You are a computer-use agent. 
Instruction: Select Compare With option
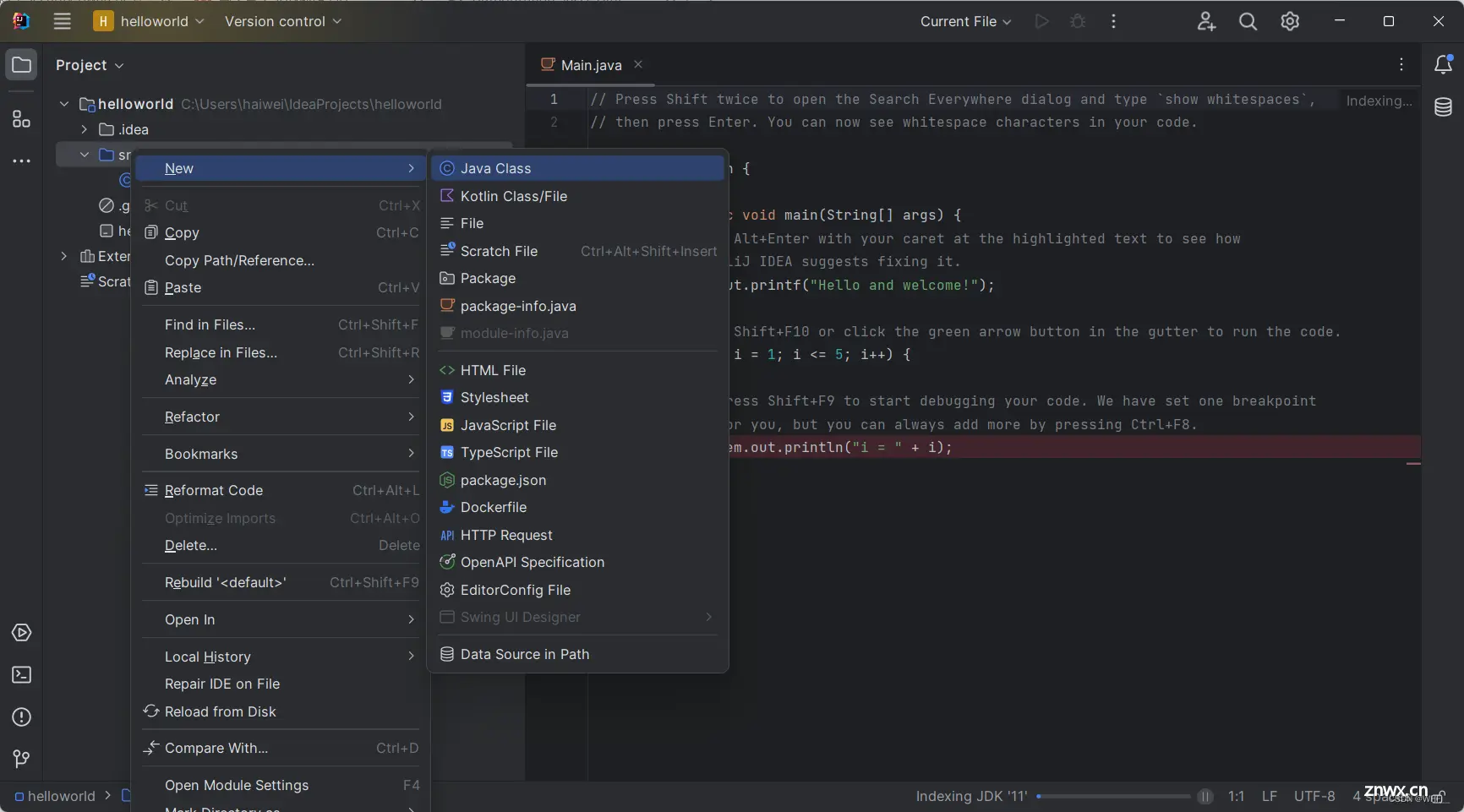pos(281,748)
